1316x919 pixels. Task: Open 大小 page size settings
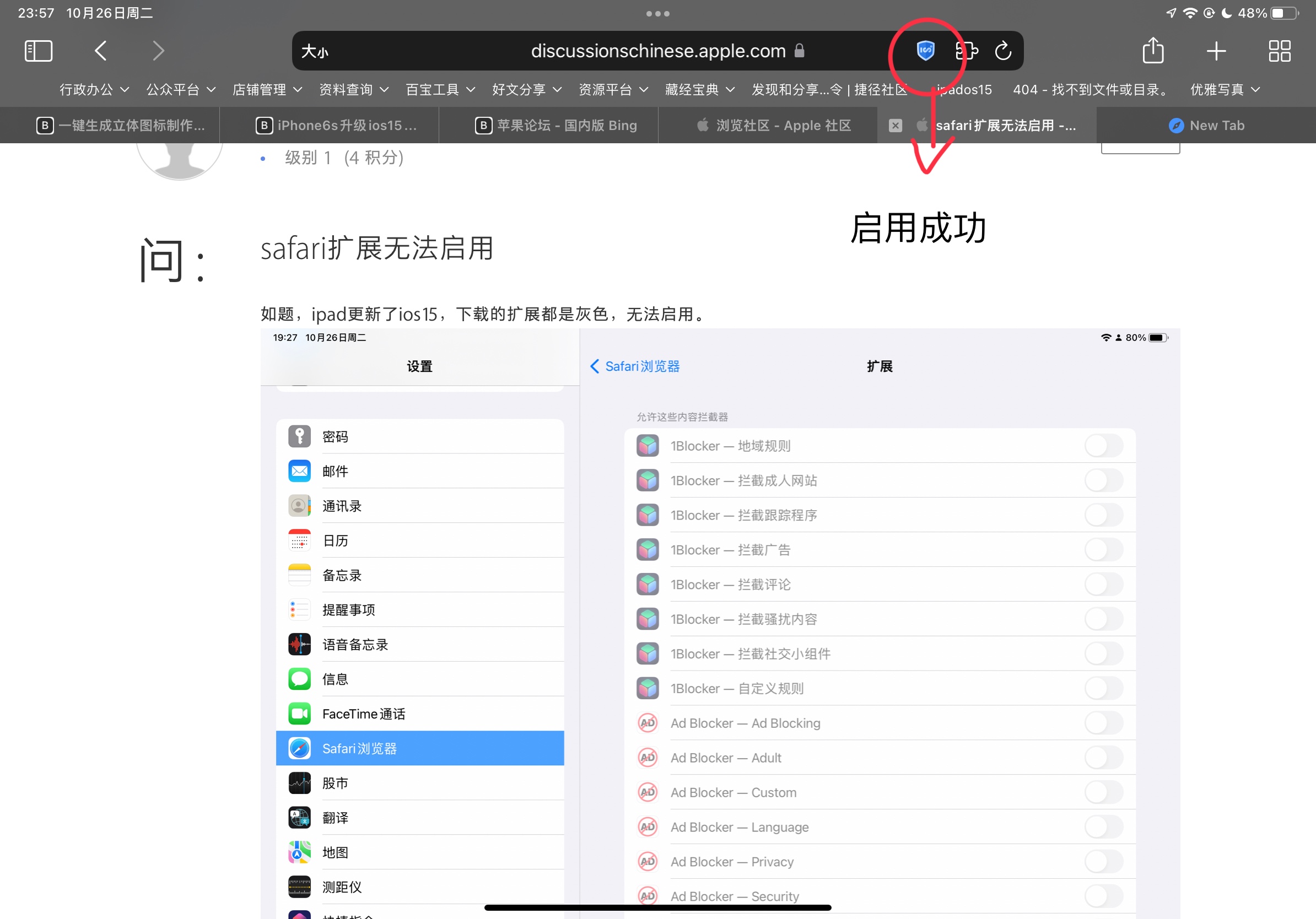(315, 52)
